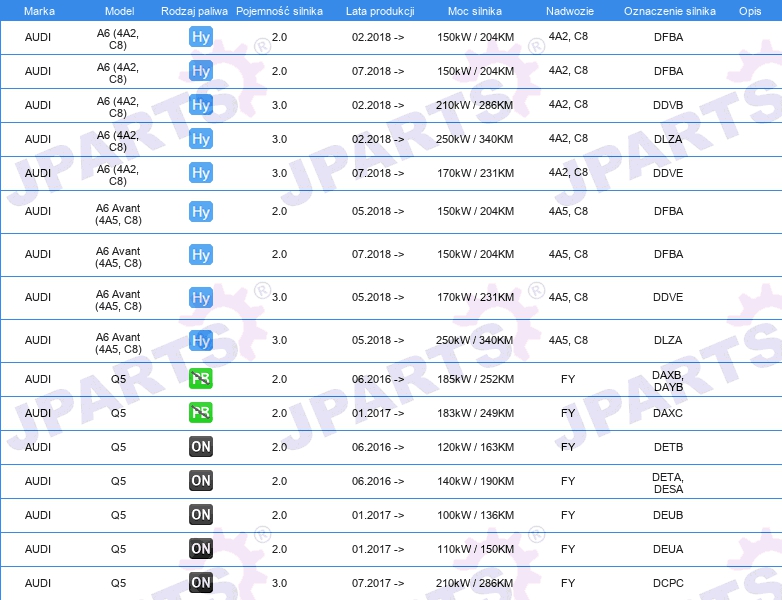This screenshot has height=600, width=782.
Task: Select the 06.2016 -> date in the DETB row
Action: [x=378, y=447]
